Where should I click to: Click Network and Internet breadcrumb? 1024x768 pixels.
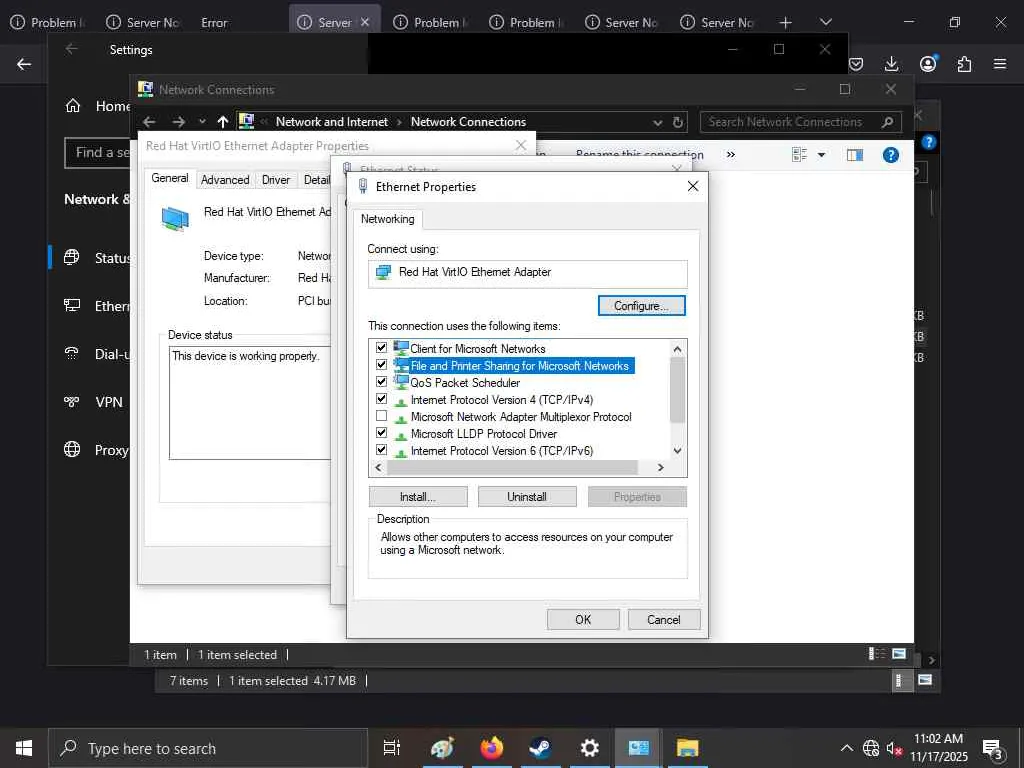tap(332, 122)
